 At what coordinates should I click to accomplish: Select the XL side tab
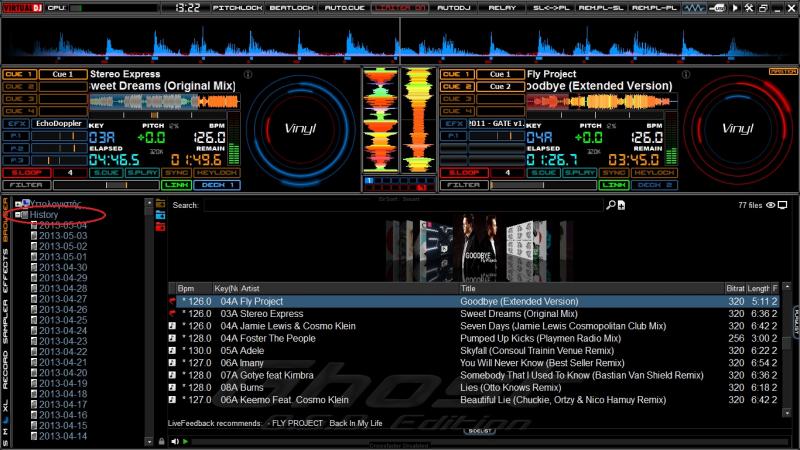click(x=5, y=406)
